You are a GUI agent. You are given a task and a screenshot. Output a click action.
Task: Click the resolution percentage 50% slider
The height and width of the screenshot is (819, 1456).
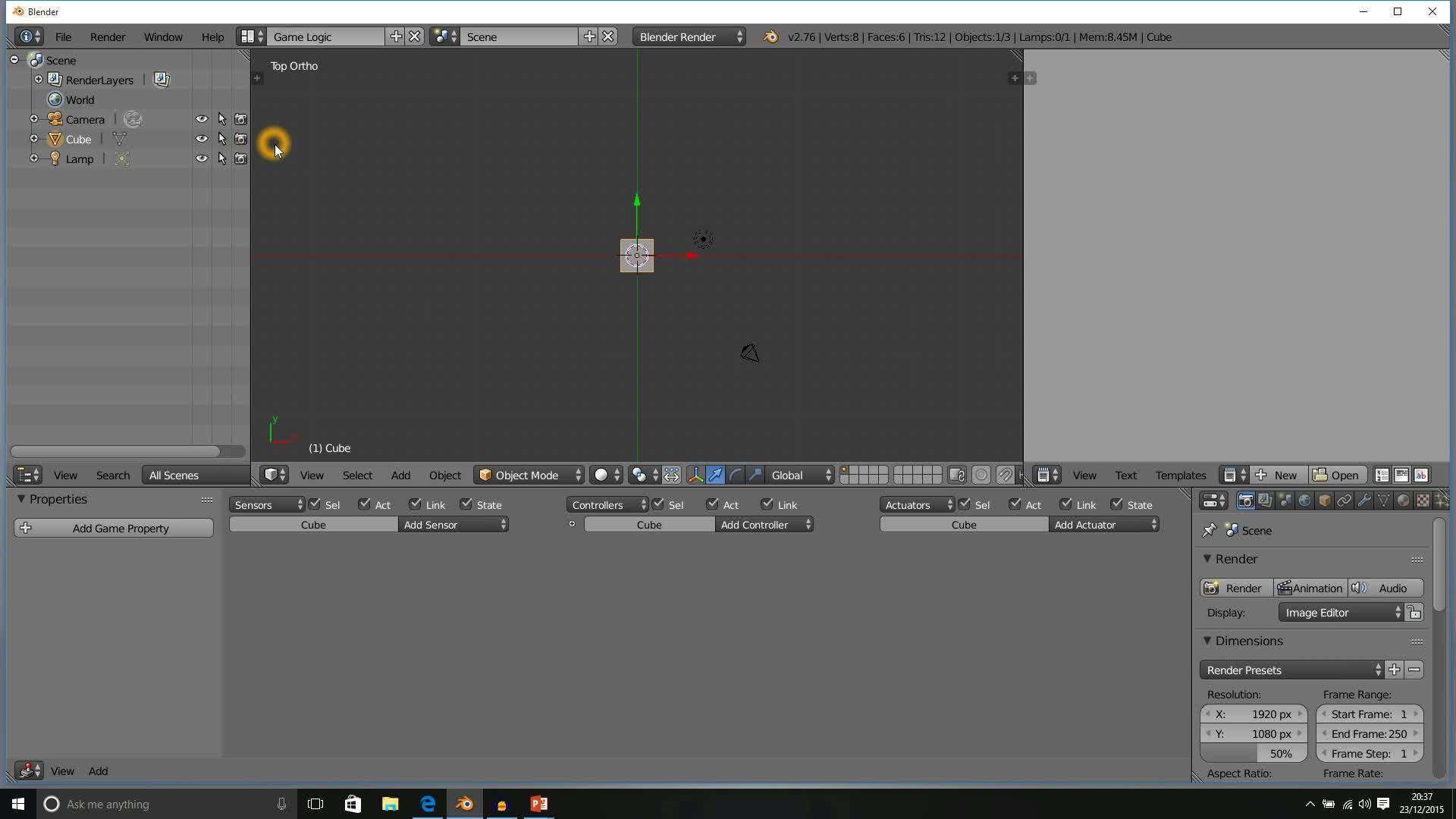tap(1254, 754)
